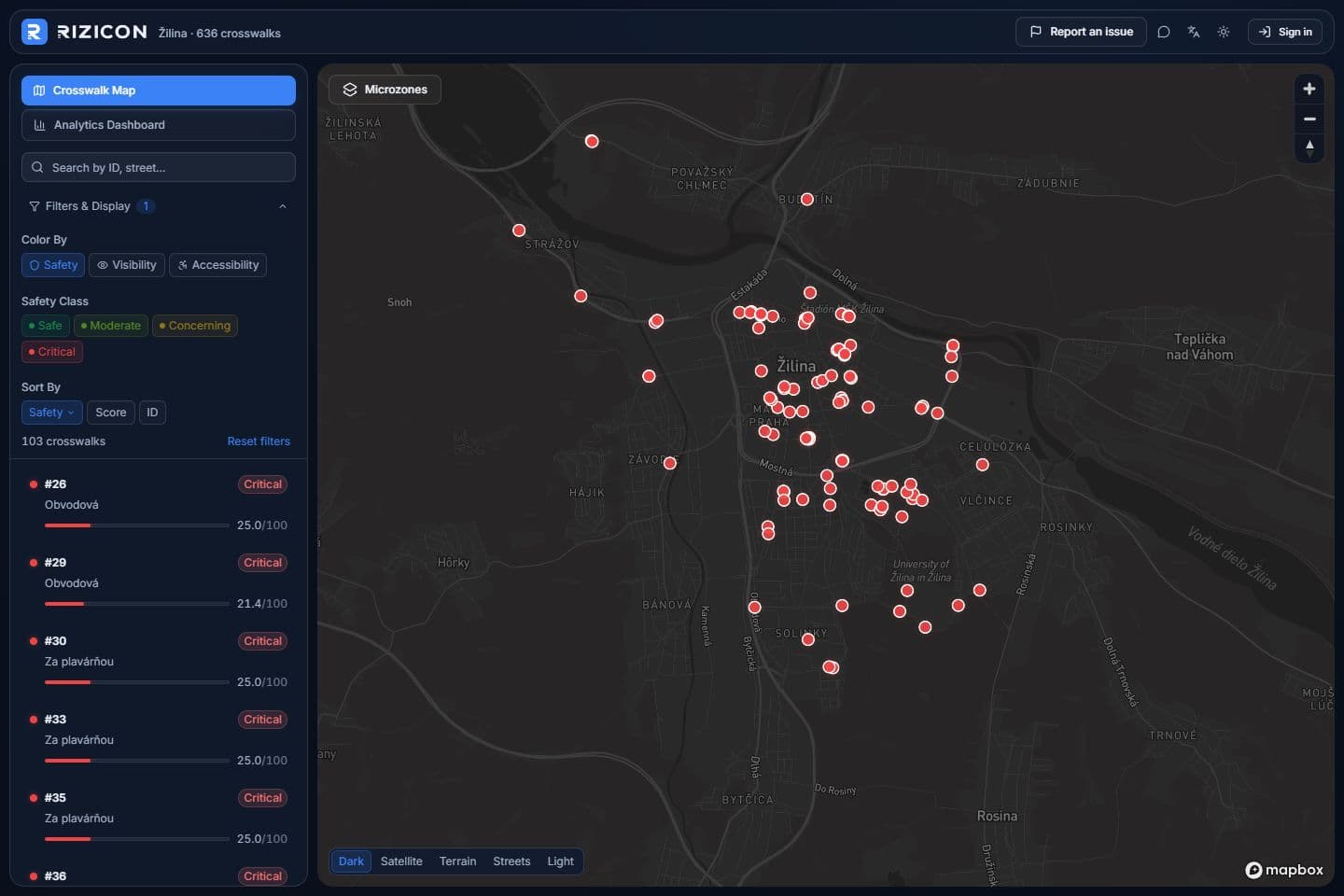
Task: Click Report an issue button
Action: pos(1081,32)
